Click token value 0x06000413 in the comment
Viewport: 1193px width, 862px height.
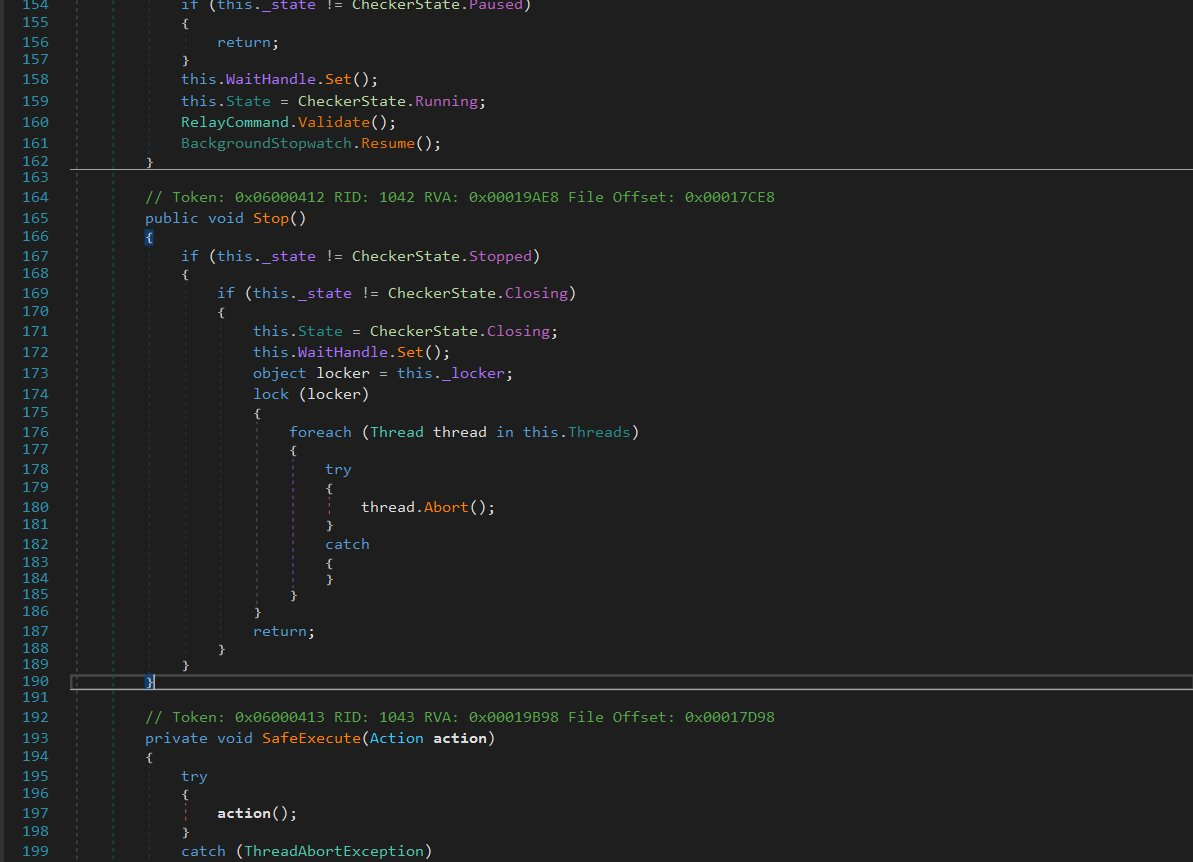point(279,717)
